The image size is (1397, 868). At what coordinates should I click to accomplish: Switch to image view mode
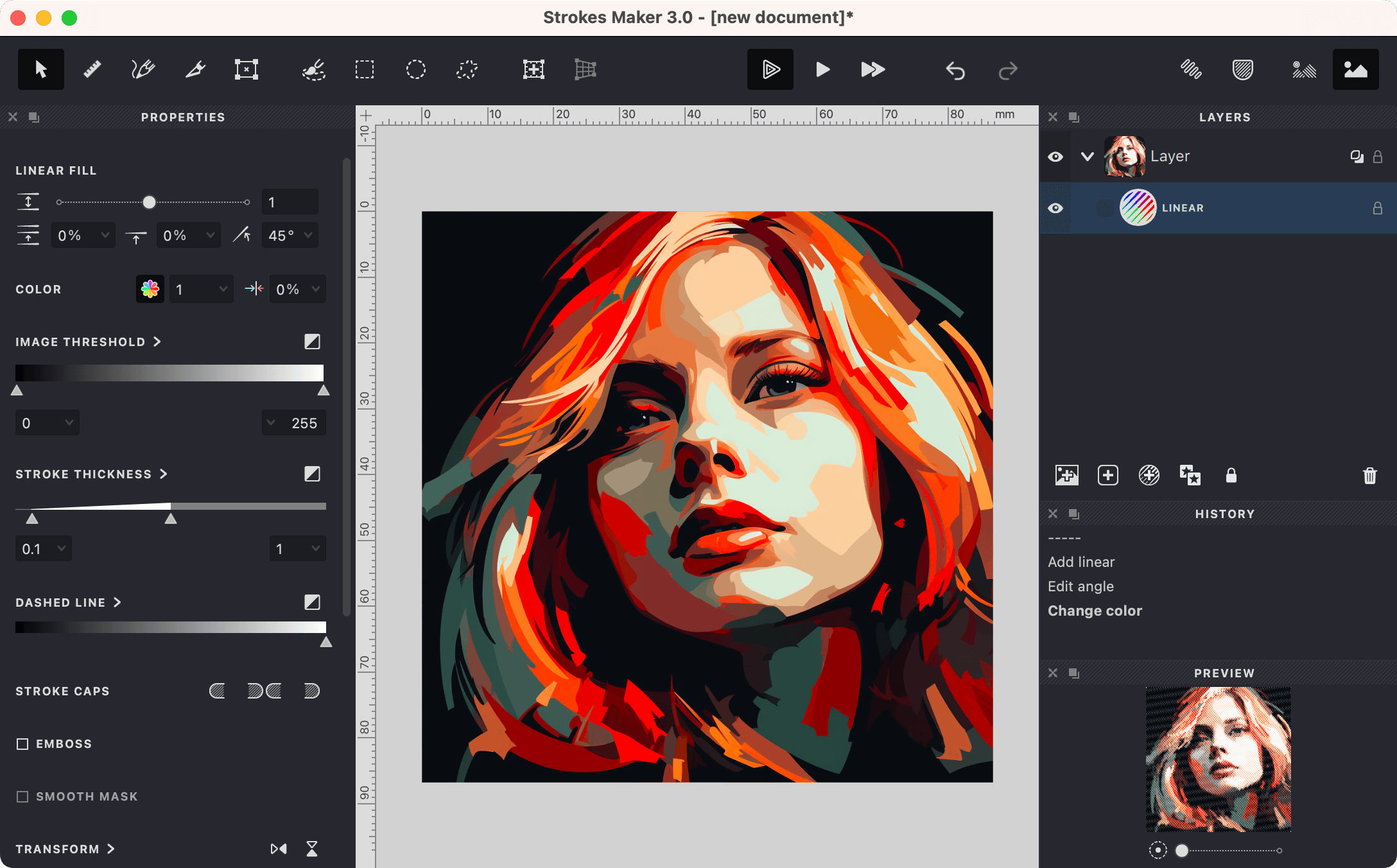(x=1356, y=69)
